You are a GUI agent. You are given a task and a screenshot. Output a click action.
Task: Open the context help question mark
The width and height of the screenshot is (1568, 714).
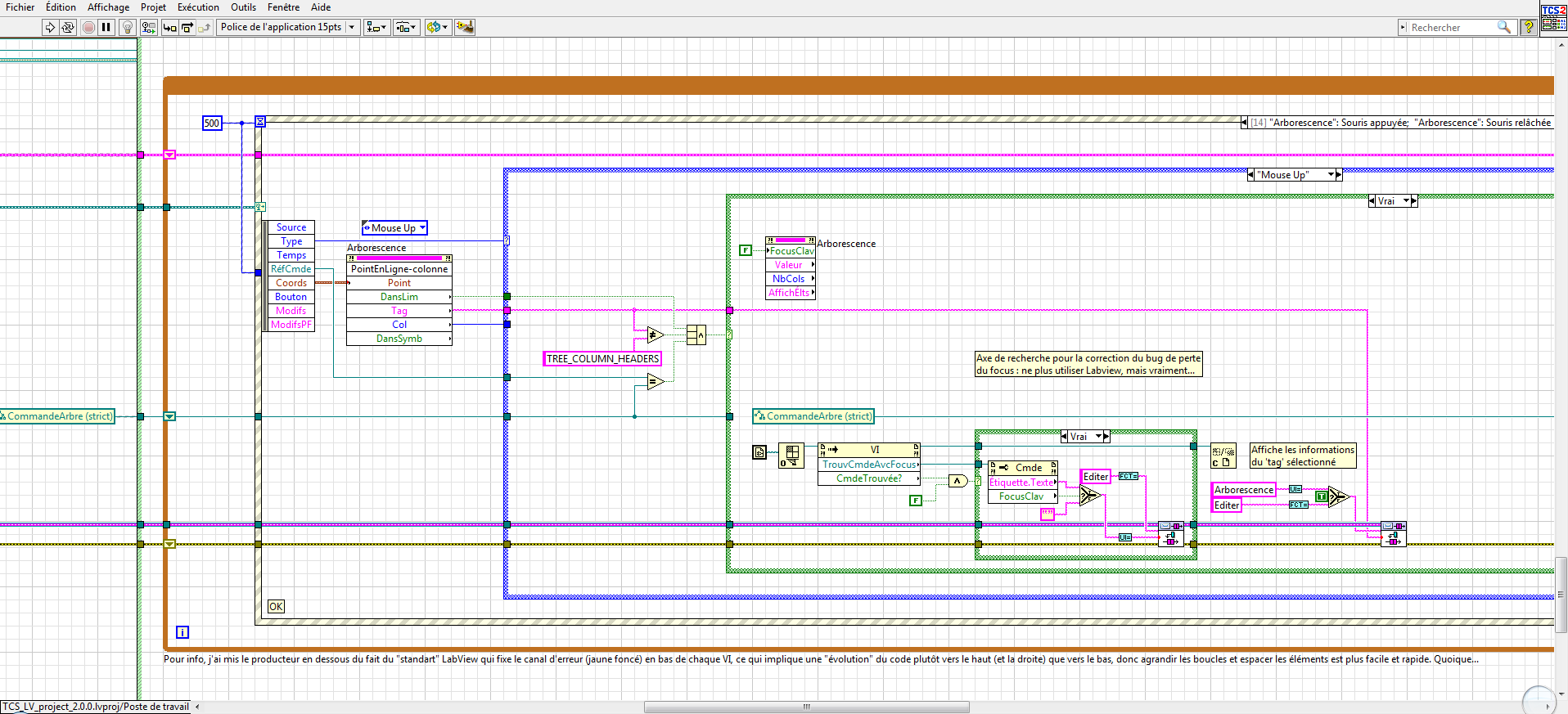1527,27
